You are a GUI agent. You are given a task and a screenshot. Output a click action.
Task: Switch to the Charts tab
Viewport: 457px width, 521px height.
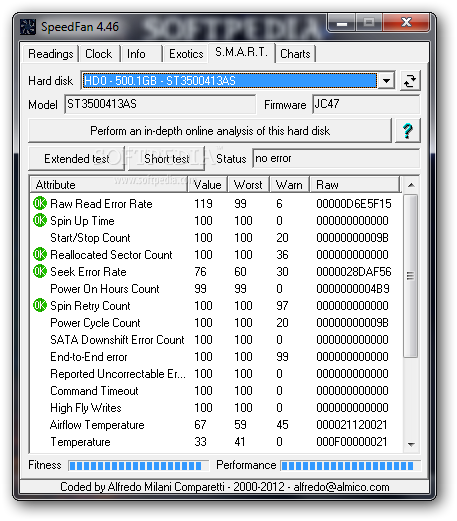point(295,54)
